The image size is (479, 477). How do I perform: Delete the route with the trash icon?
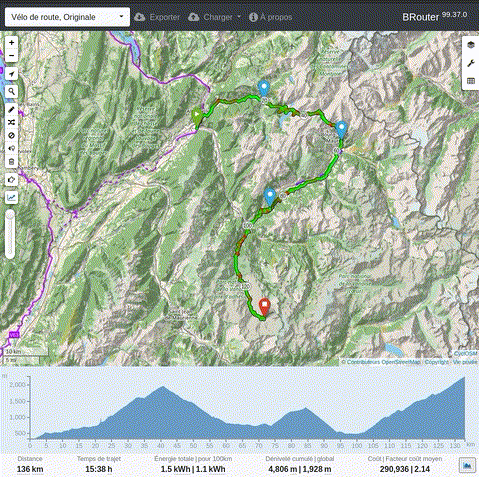pyautogui.click(x=11, y=162)
